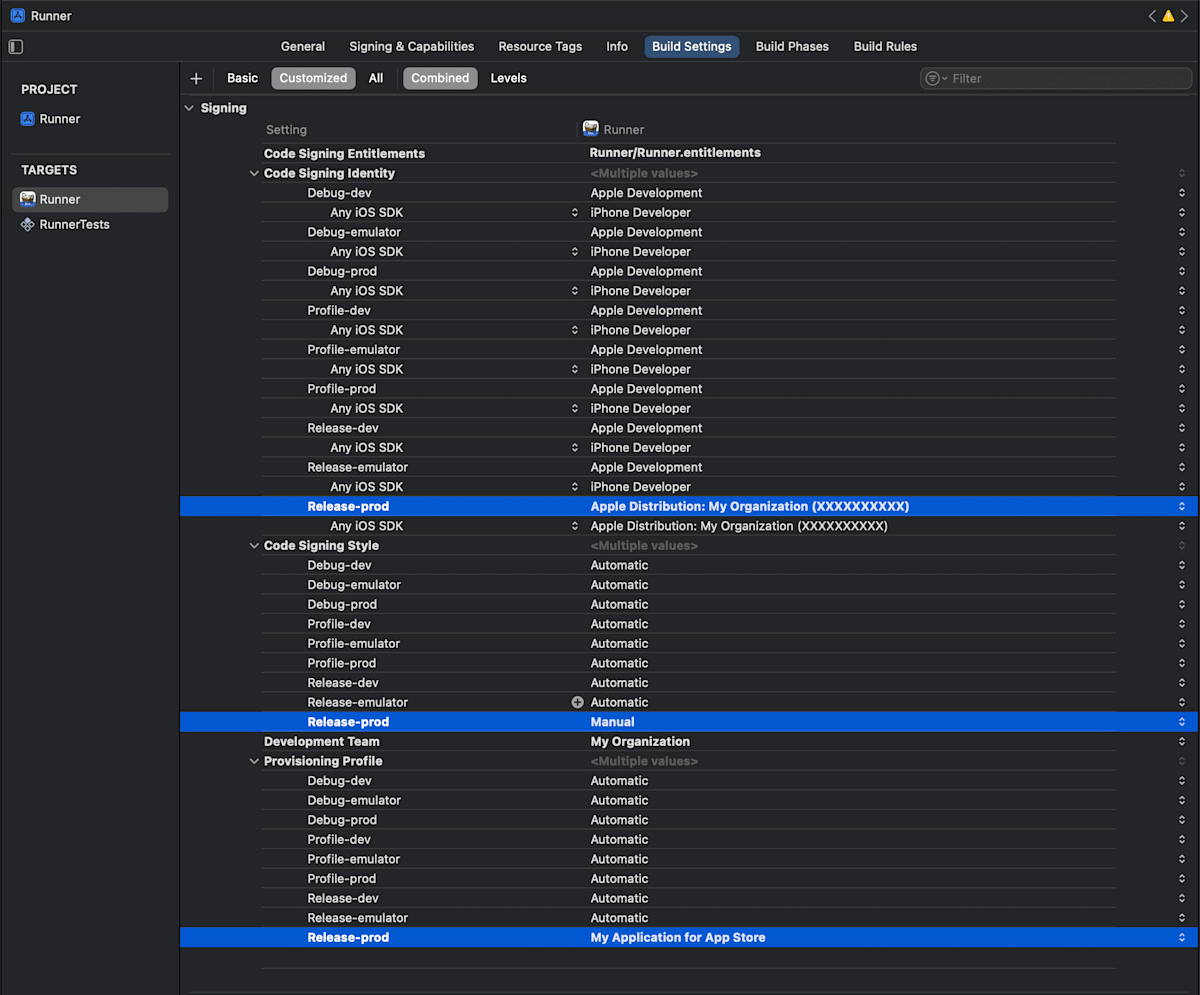The height and width of the screenshot is (995, 1200).
Task: Switch to Combined view
Action: tap(440, 78)
